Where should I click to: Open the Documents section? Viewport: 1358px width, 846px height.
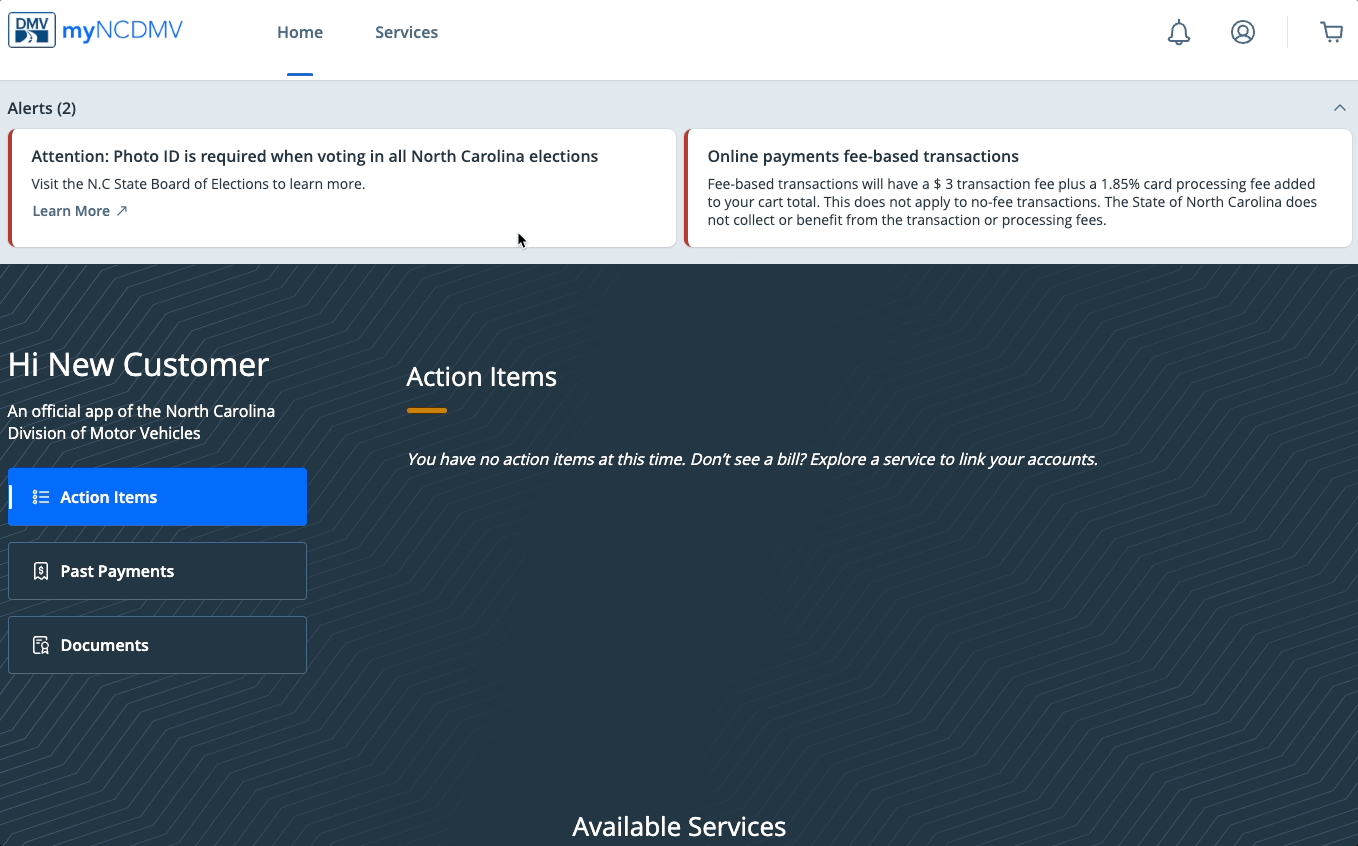[x=157, y=645]
